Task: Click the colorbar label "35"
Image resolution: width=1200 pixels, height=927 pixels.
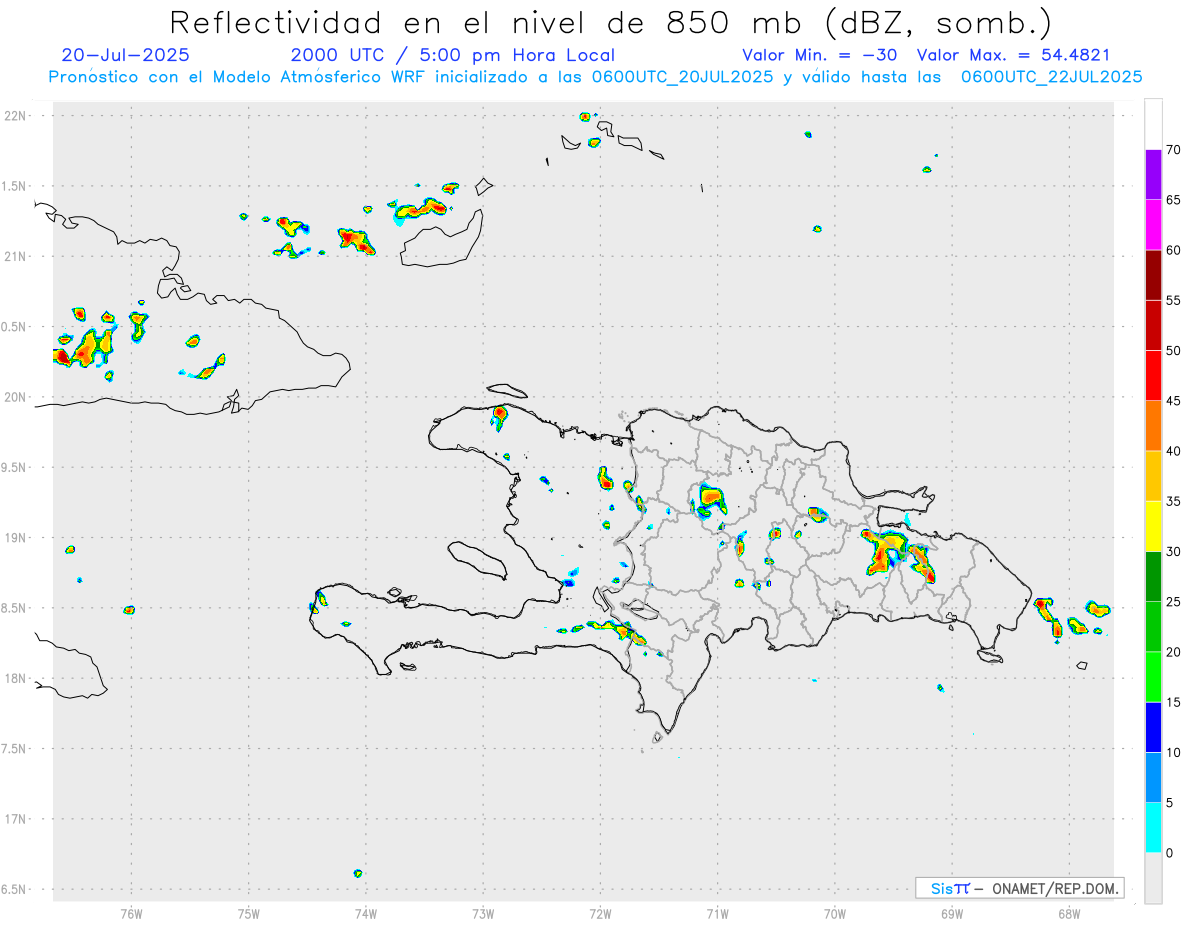Action: 1174,501
